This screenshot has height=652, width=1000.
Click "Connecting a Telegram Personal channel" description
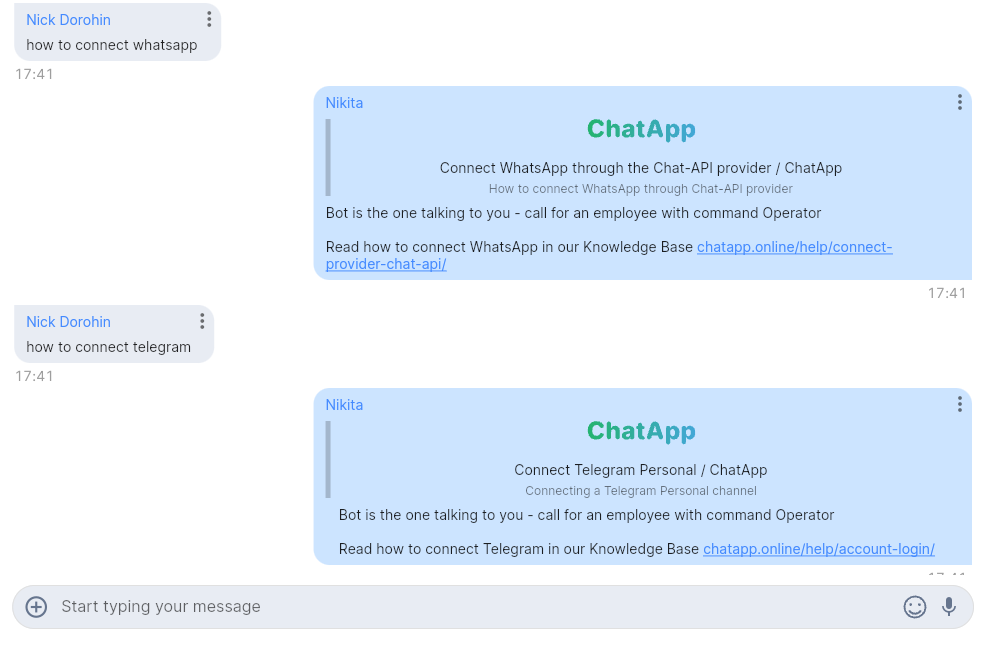[641, 491]
